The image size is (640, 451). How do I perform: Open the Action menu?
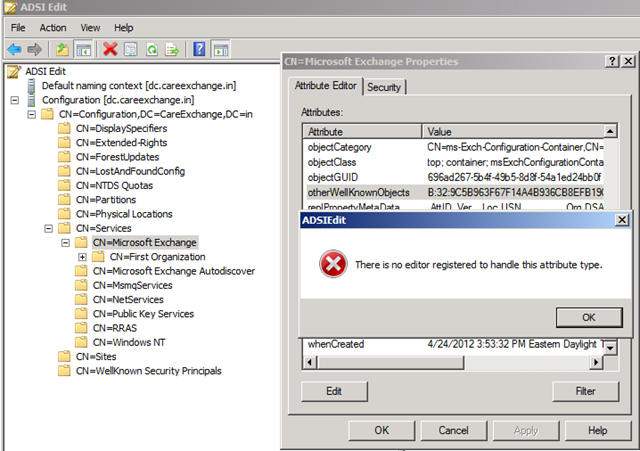click(x=53, y=28)
